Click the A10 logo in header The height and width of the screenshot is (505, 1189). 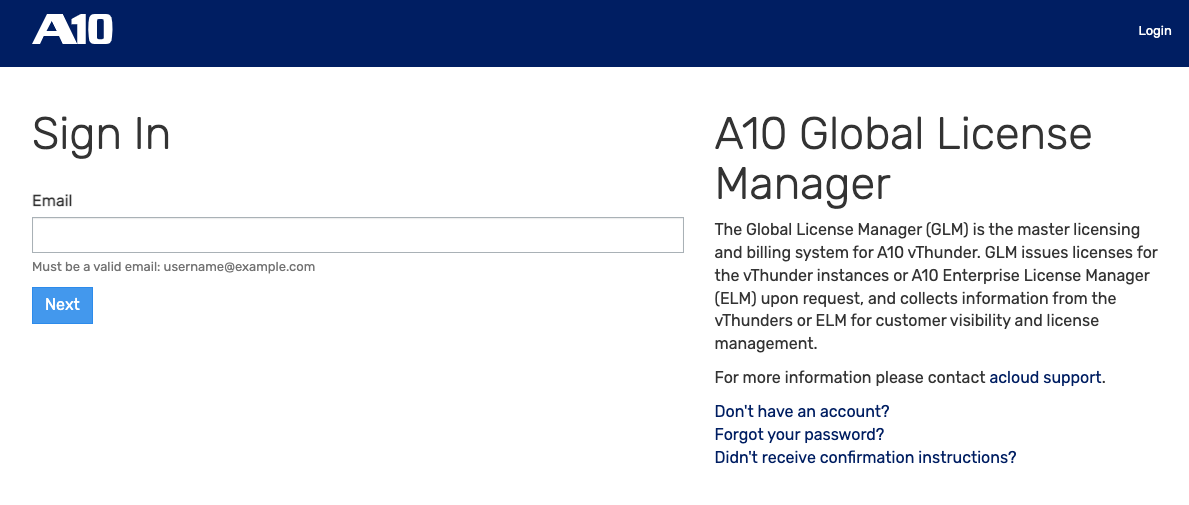click(x=72, y=30)
